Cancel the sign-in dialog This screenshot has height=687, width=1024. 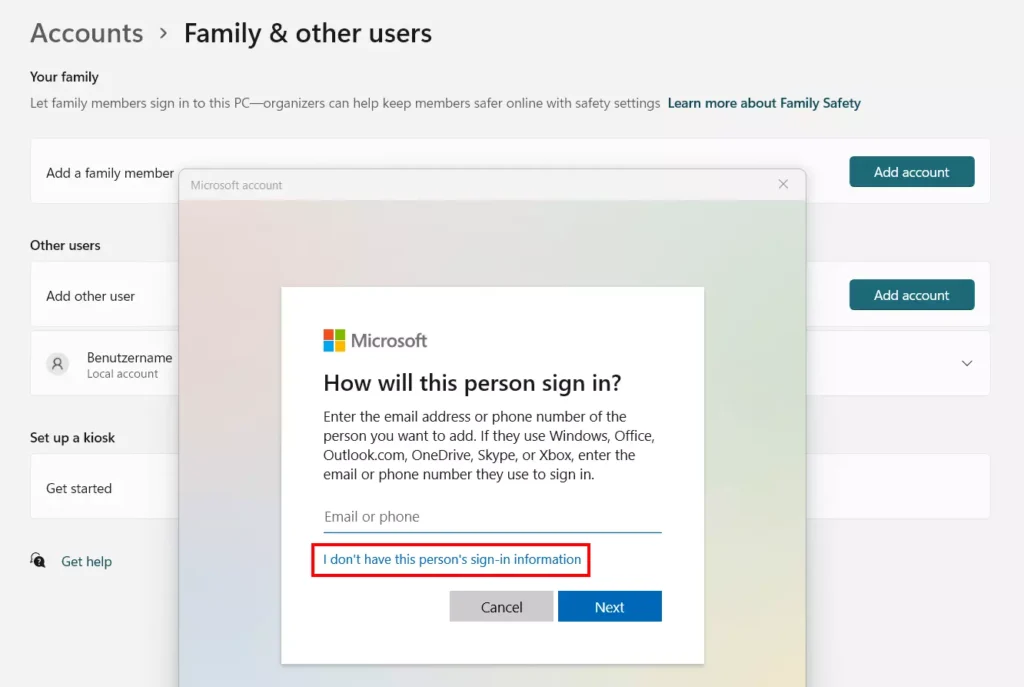[501, 607]
